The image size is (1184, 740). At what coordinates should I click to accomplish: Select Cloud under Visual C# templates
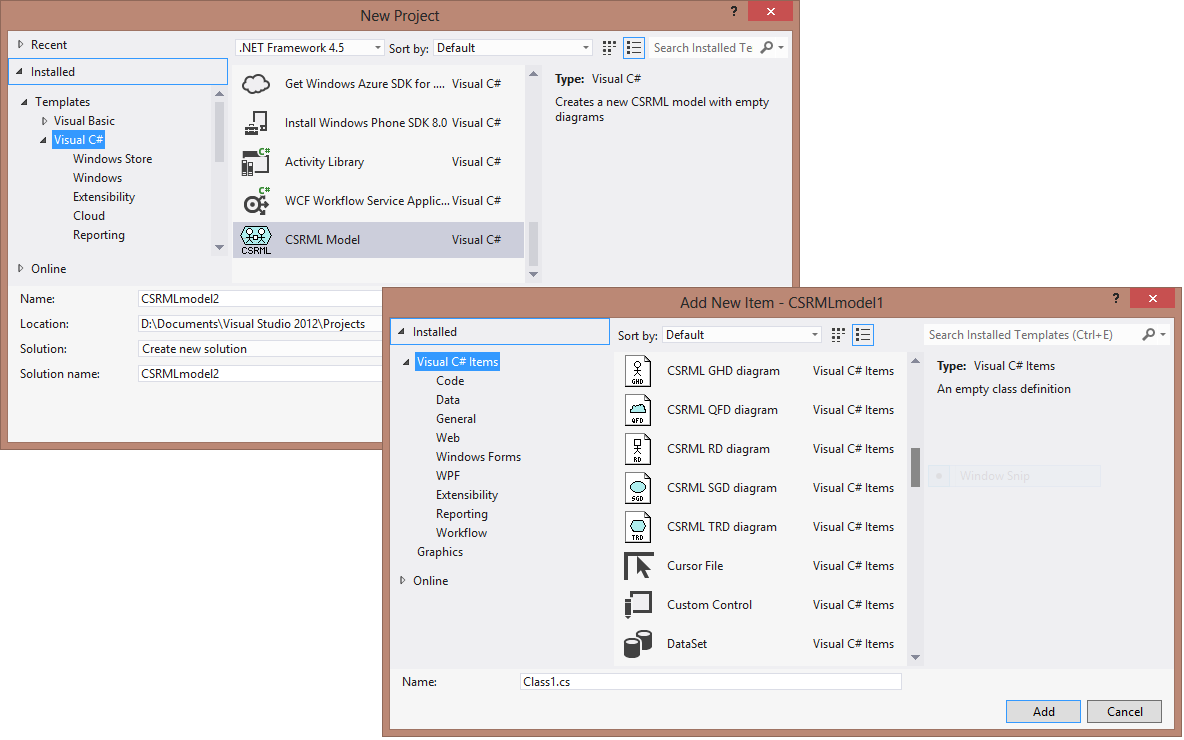coord(89,216)
